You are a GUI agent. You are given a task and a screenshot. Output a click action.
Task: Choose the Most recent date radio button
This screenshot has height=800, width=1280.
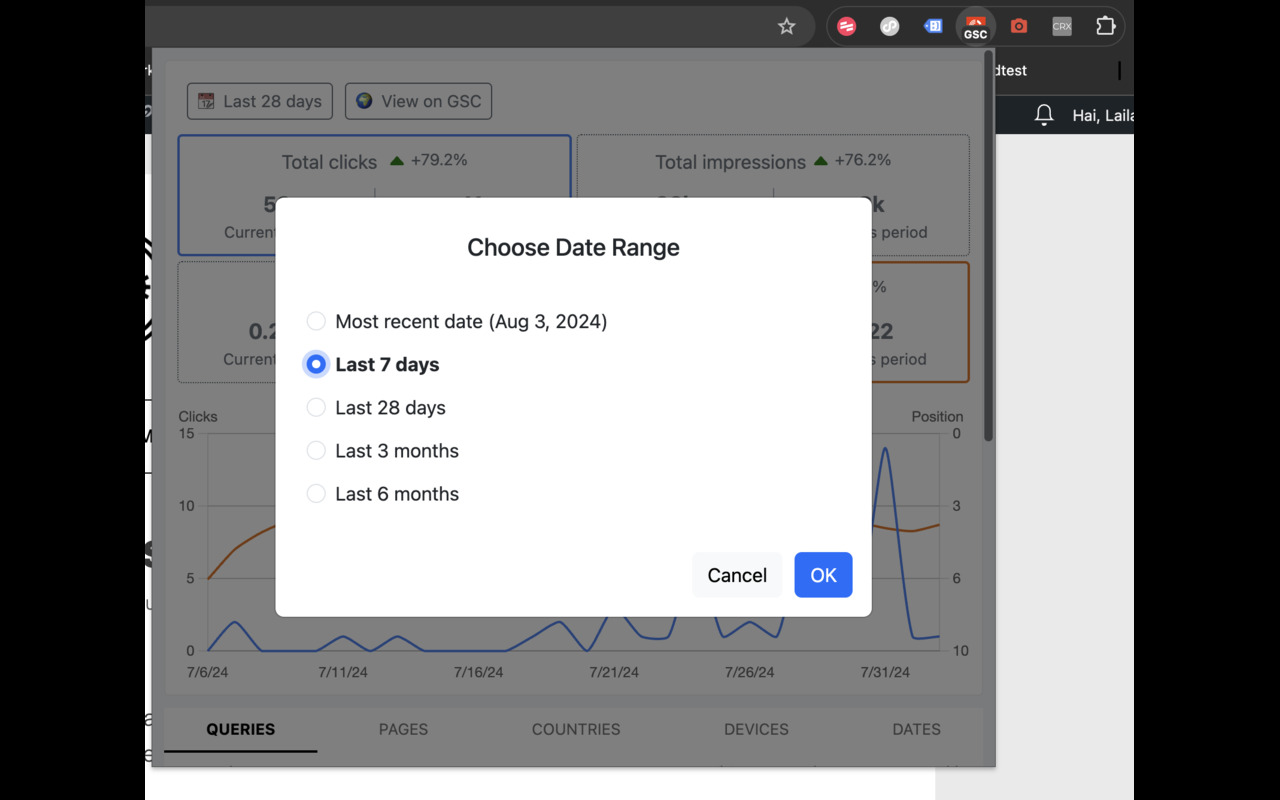(x=316, y=321)
